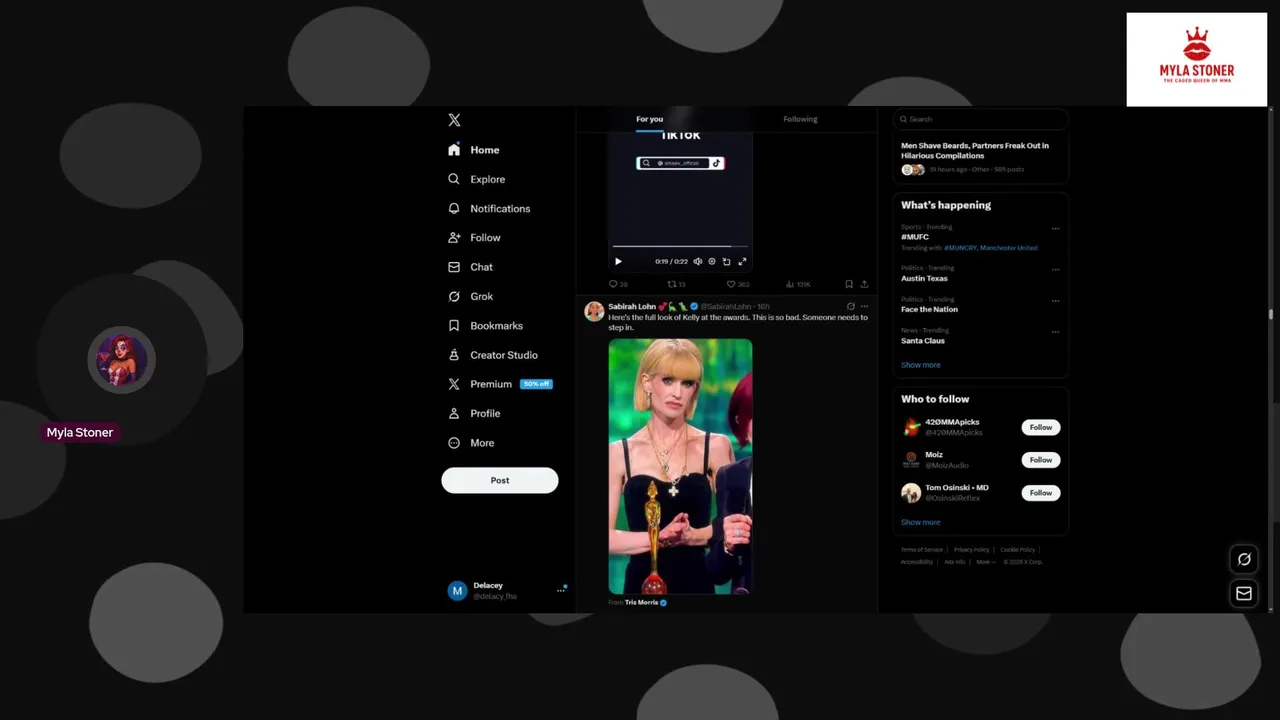This screenshot has height=720, width=1280.
Task: Open the Austin Texas trend
Action: [924, 278]
